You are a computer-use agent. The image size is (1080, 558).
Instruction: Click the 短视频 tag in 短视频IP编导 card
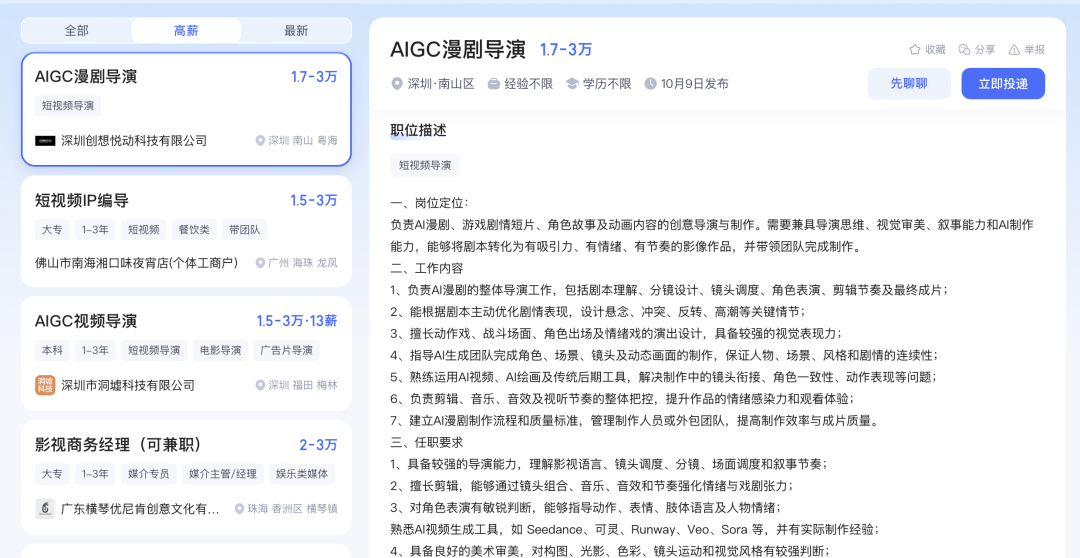[144, 229]
